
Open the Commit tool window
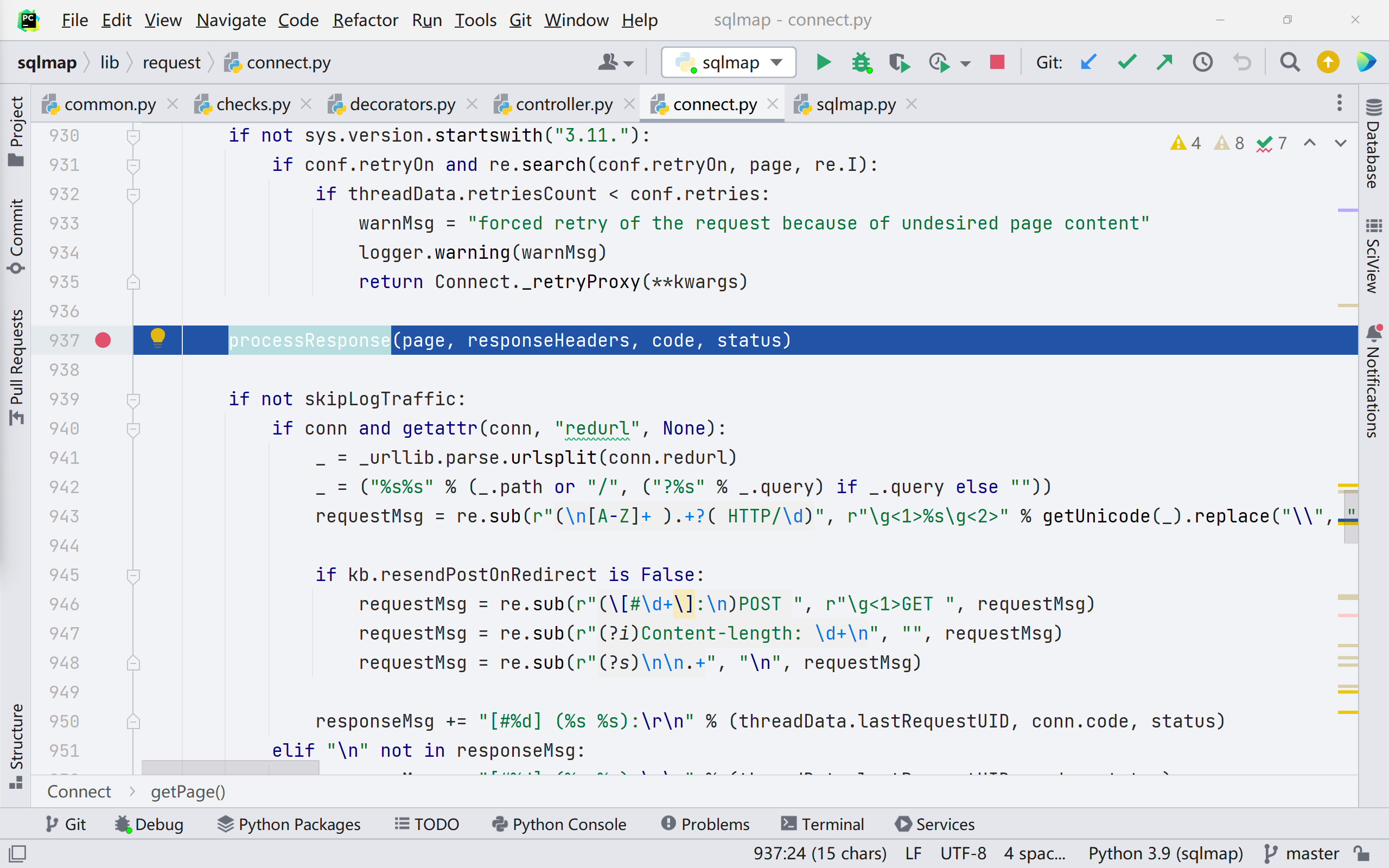[x=16, y=237]
